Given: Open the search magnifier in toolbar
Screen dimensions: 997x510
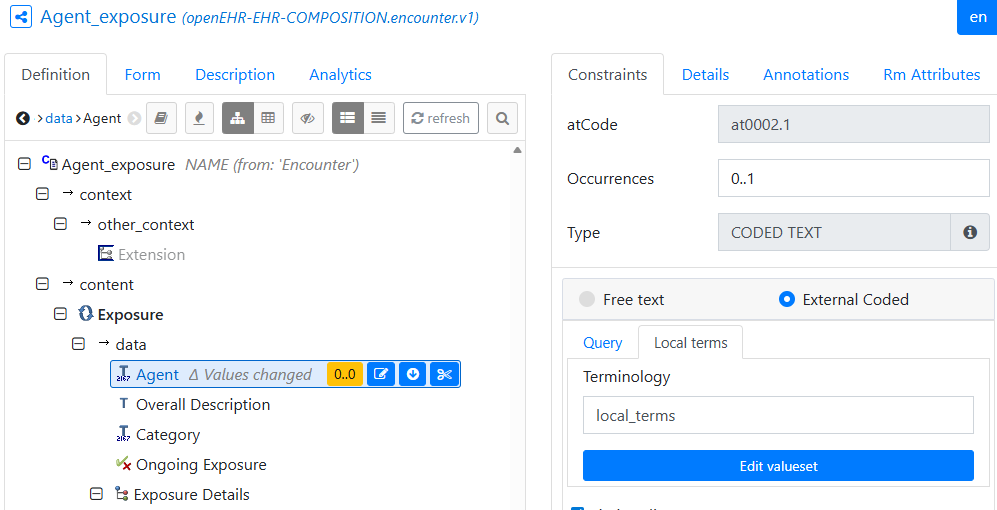Looking at the screenshot, I should coord(502,118).
